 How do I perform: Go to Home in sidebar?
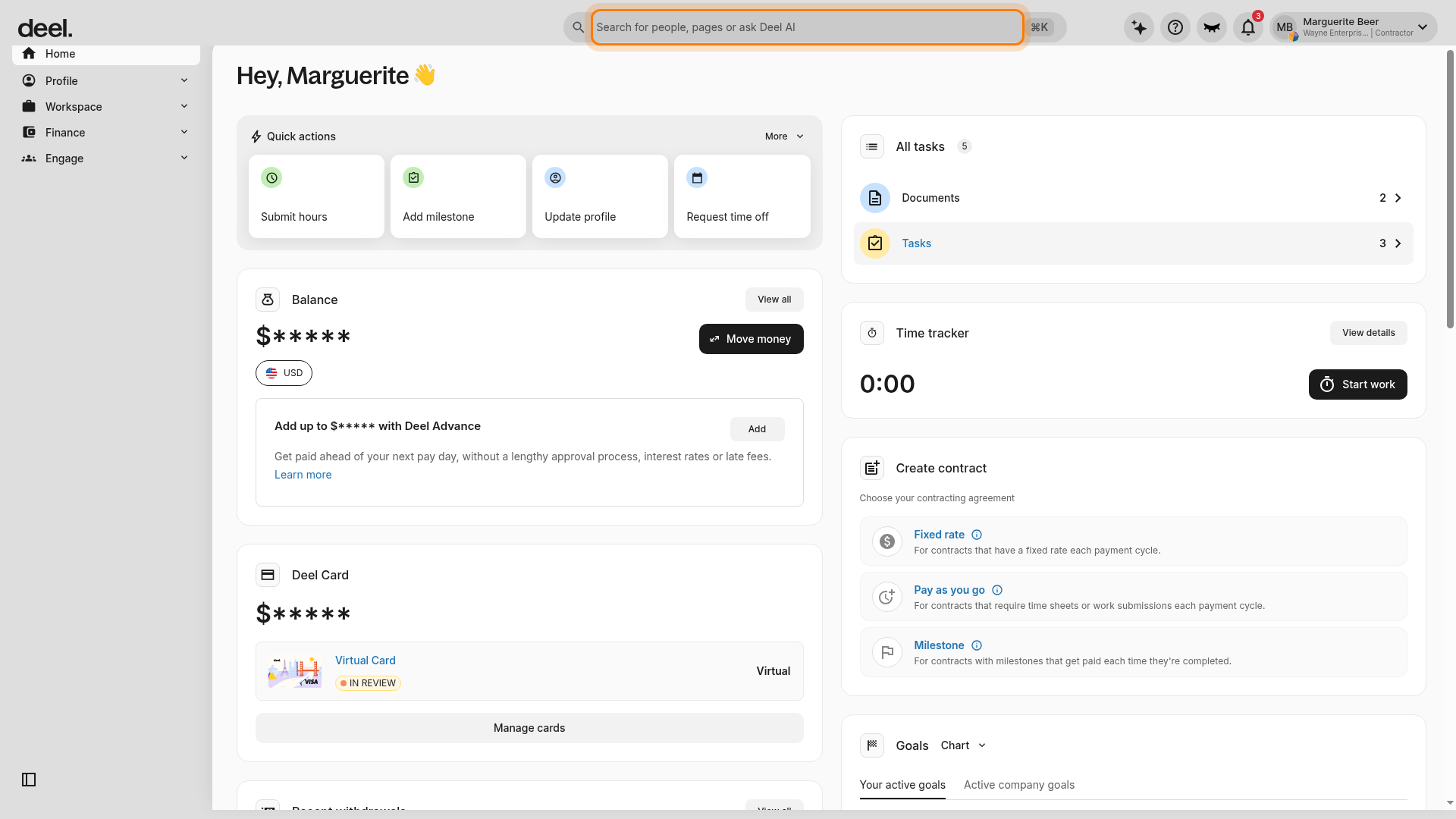pos(106,54)
